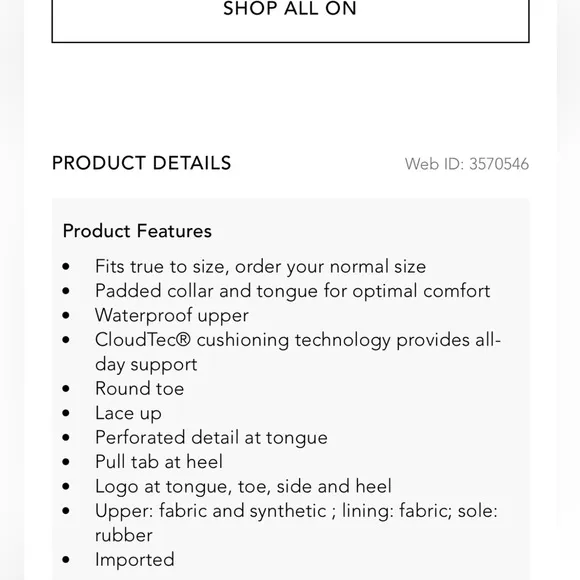This screenshot has height=580, width=580.
Task: Click the CloudTec cushioning technology line
Action: click(298, 340)
